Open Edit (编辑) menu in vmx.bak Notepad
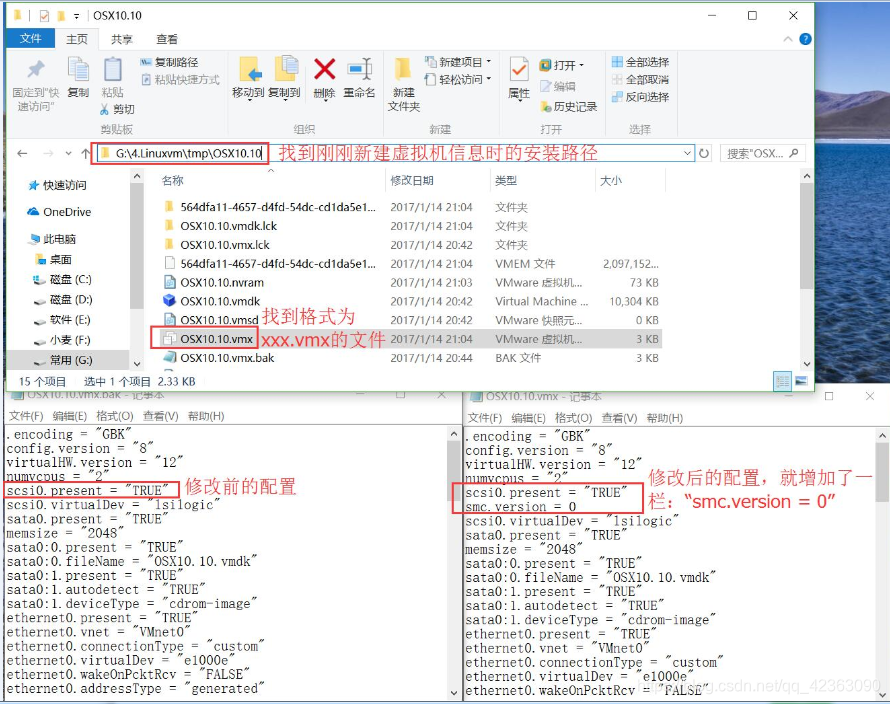The image size is (890, 704). [x=70, y=416]
